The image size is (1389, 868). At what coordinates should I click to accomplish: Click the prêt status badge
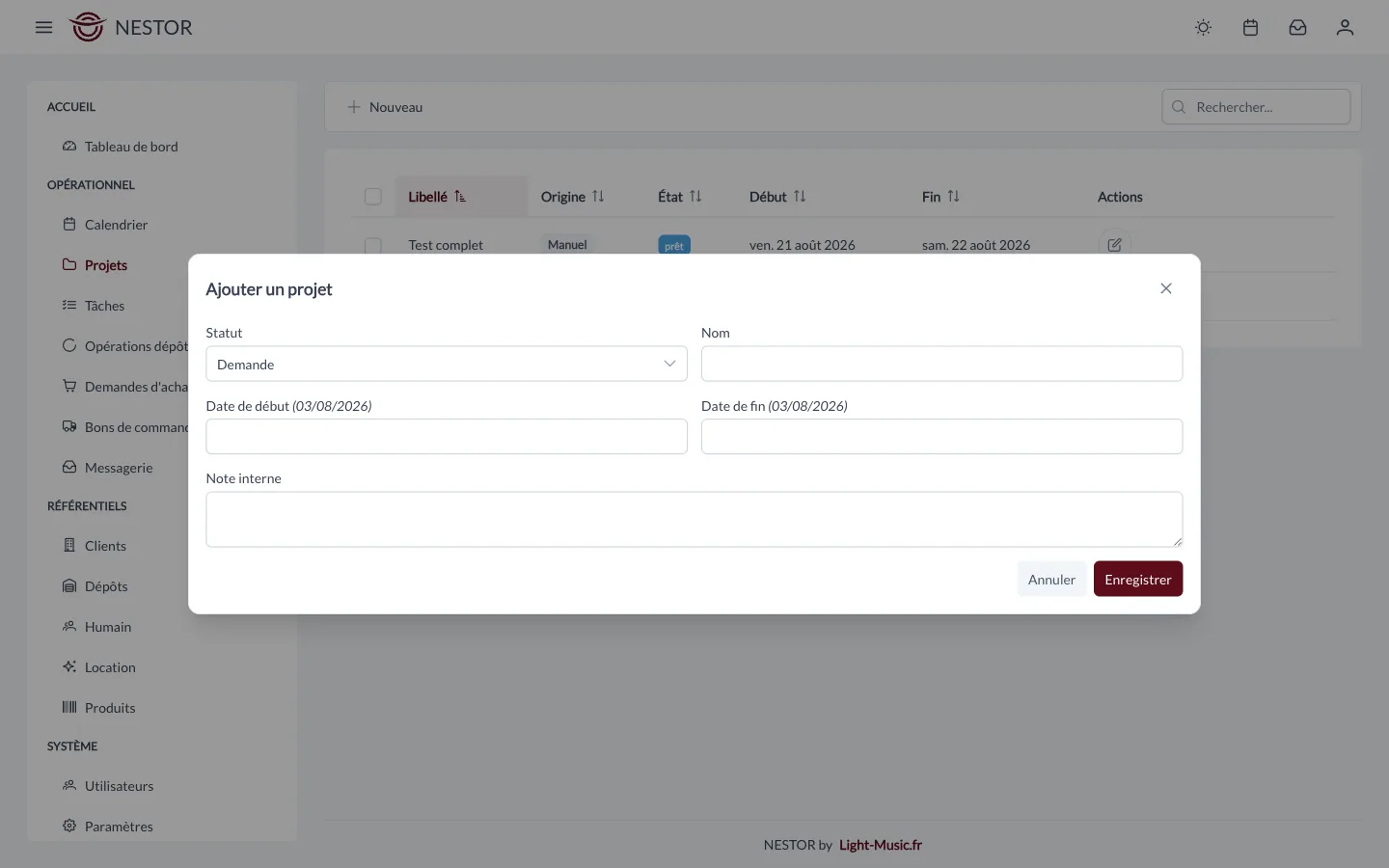[674, 245]
